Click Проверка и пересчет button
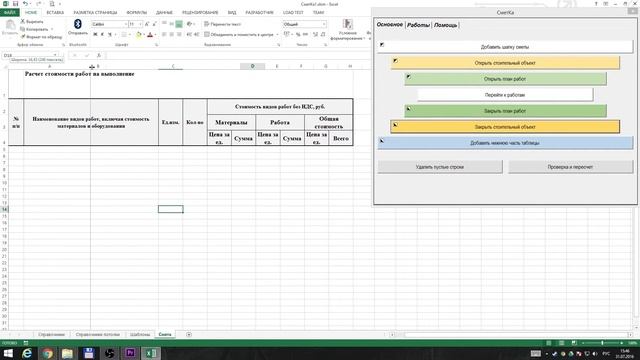The image size is (640, 360). (x=570, y=167)
